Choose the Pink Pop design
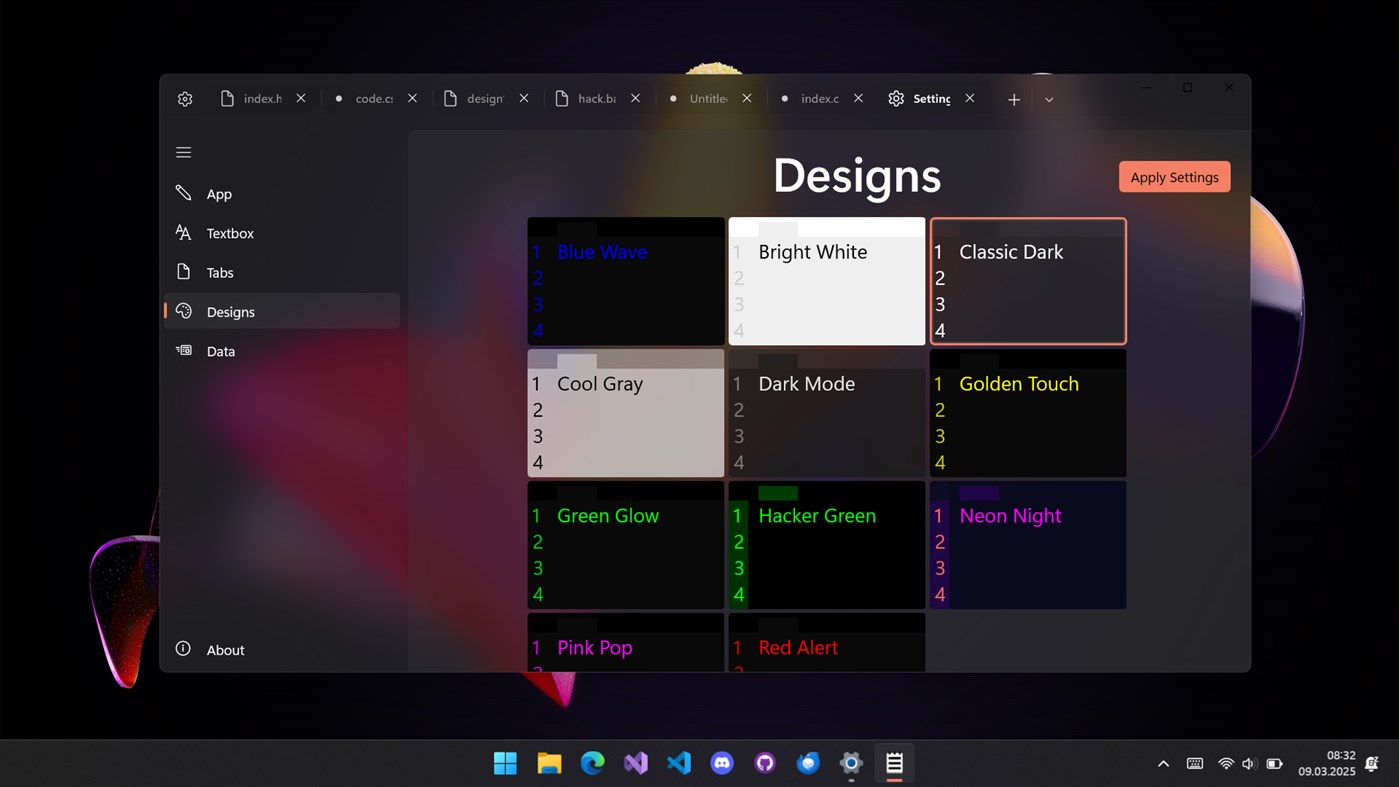1399x787 pixels. point(626,642)
